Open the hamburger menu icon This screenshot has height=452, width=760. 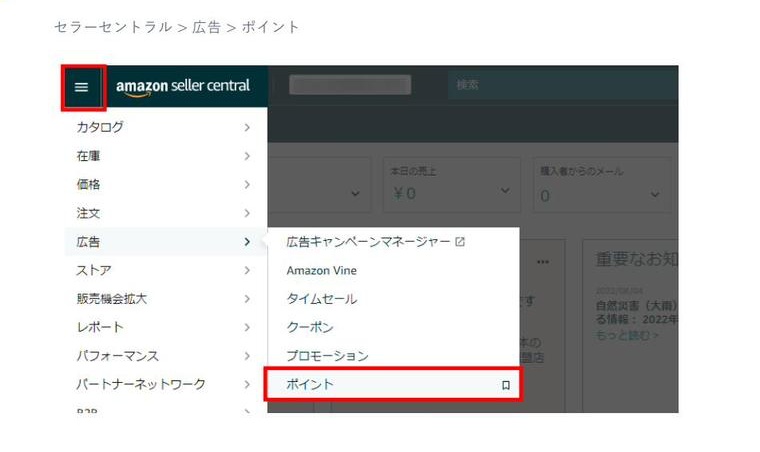click(81, 87)
